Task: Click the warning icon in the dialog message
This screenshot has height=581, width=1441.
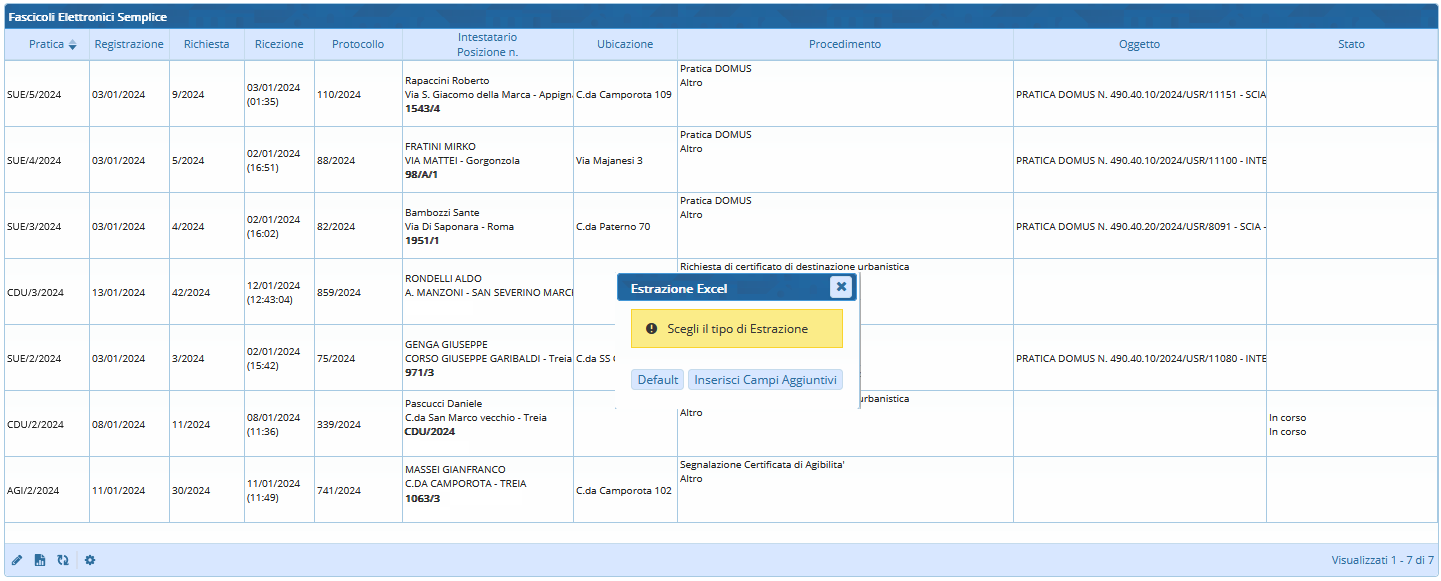Action: tap(651, 328)
